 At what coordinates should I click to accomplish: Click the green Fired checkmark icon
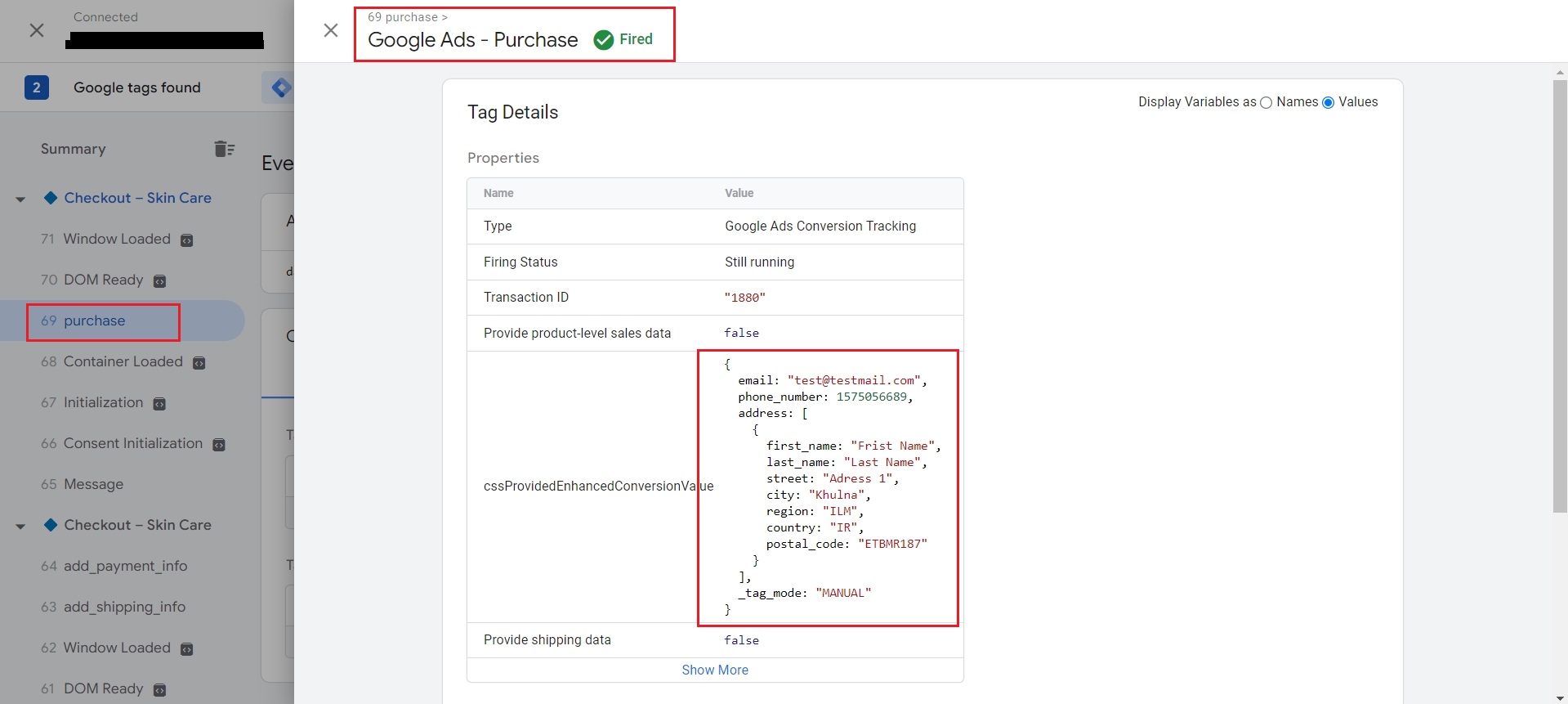(604, 39)
